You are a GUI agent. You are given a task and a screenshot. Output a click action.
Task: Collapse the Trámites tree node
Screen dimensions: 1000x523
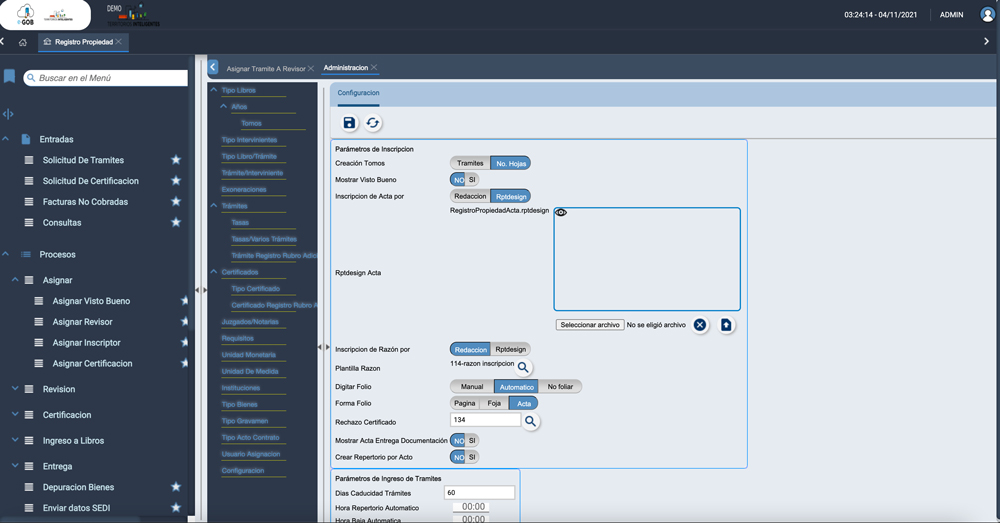[214, 206]
